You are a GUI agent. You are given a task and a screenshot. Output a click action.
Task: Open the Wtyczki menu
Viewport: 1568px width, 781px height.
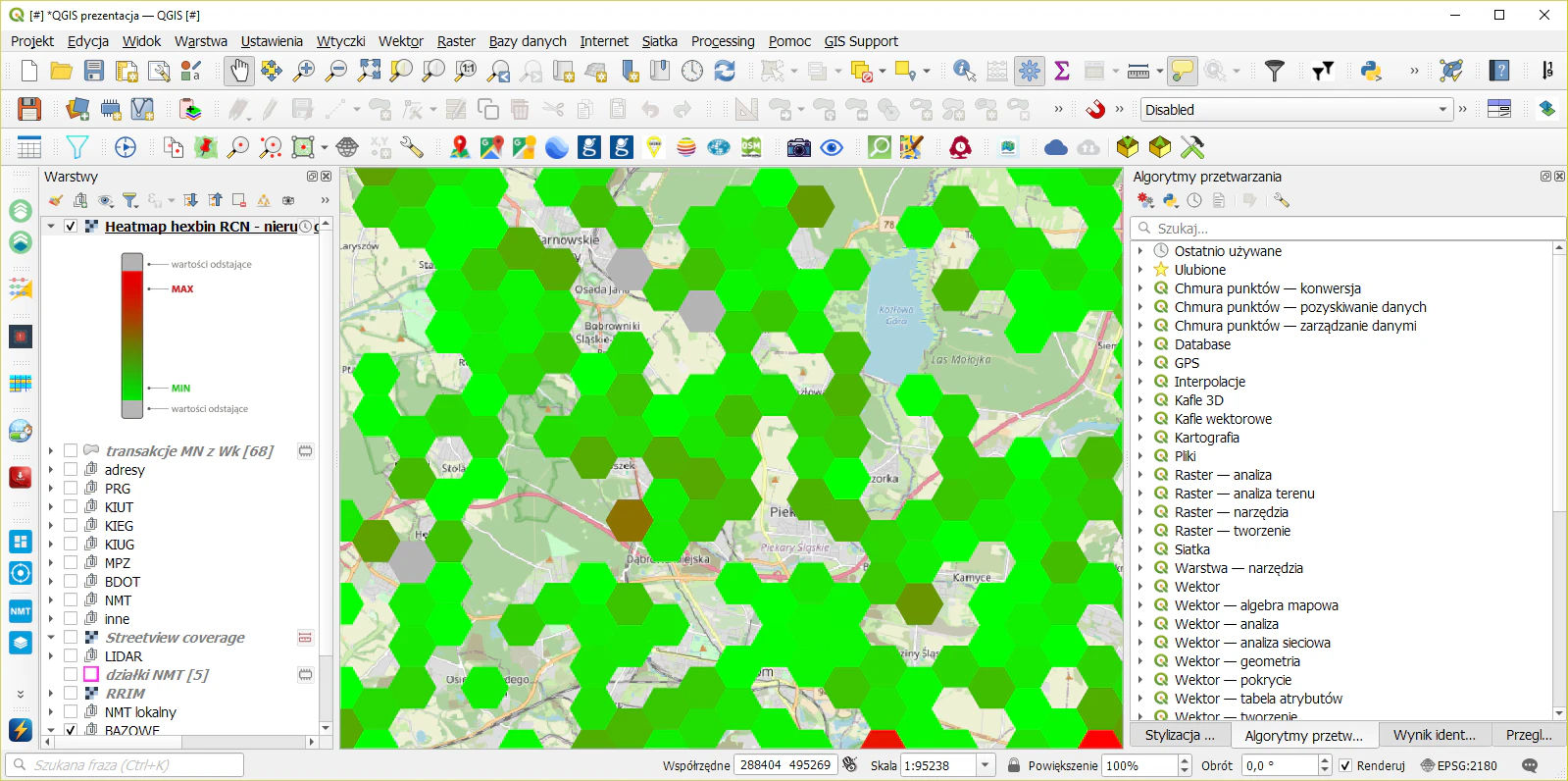340,41
